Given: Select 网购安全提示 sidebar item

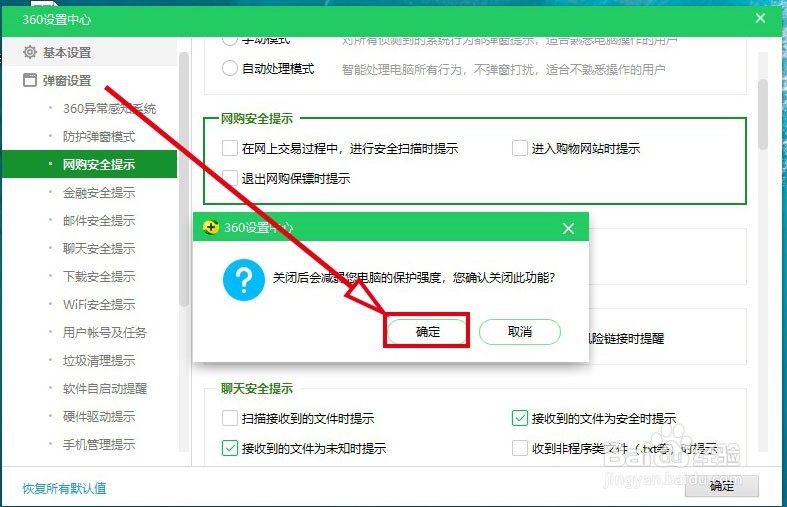Looking at the screenshot, I should tap(89, 164).
